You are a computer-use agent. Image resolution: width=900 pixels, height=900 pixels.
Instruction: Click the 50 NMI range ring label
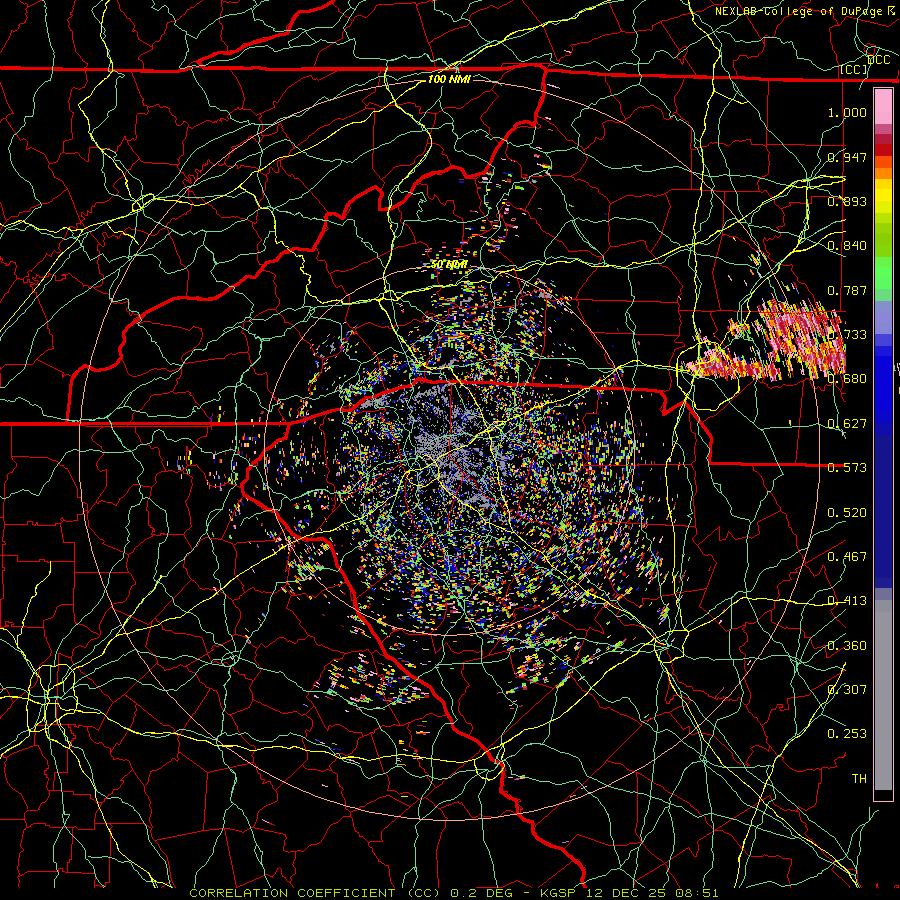pyautogui.click(x=449, y=265)
